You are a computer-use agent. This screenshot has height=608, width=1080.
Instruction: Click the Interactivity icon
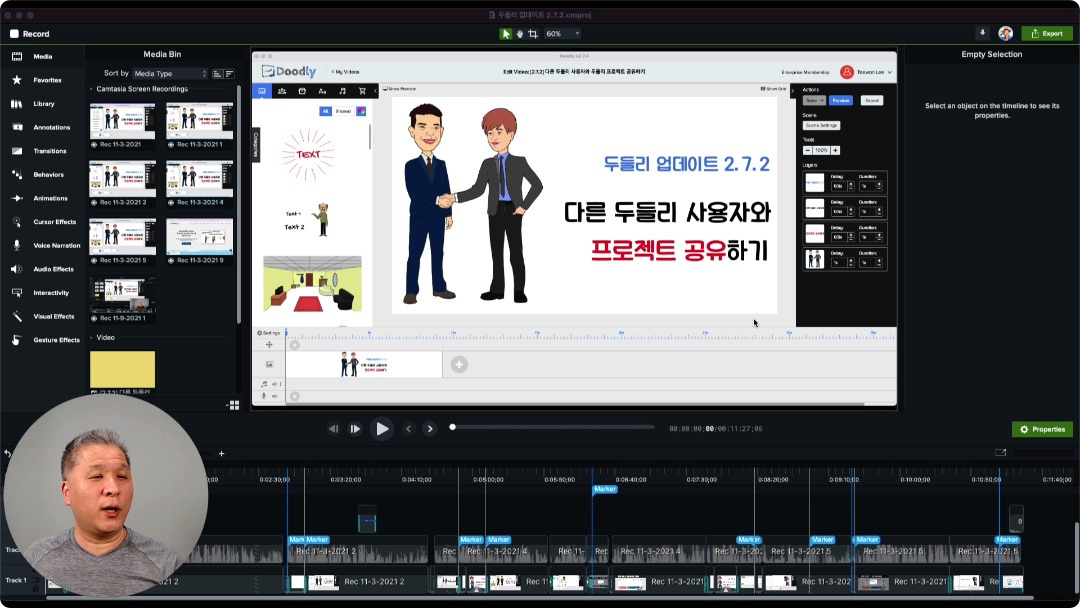17,293
